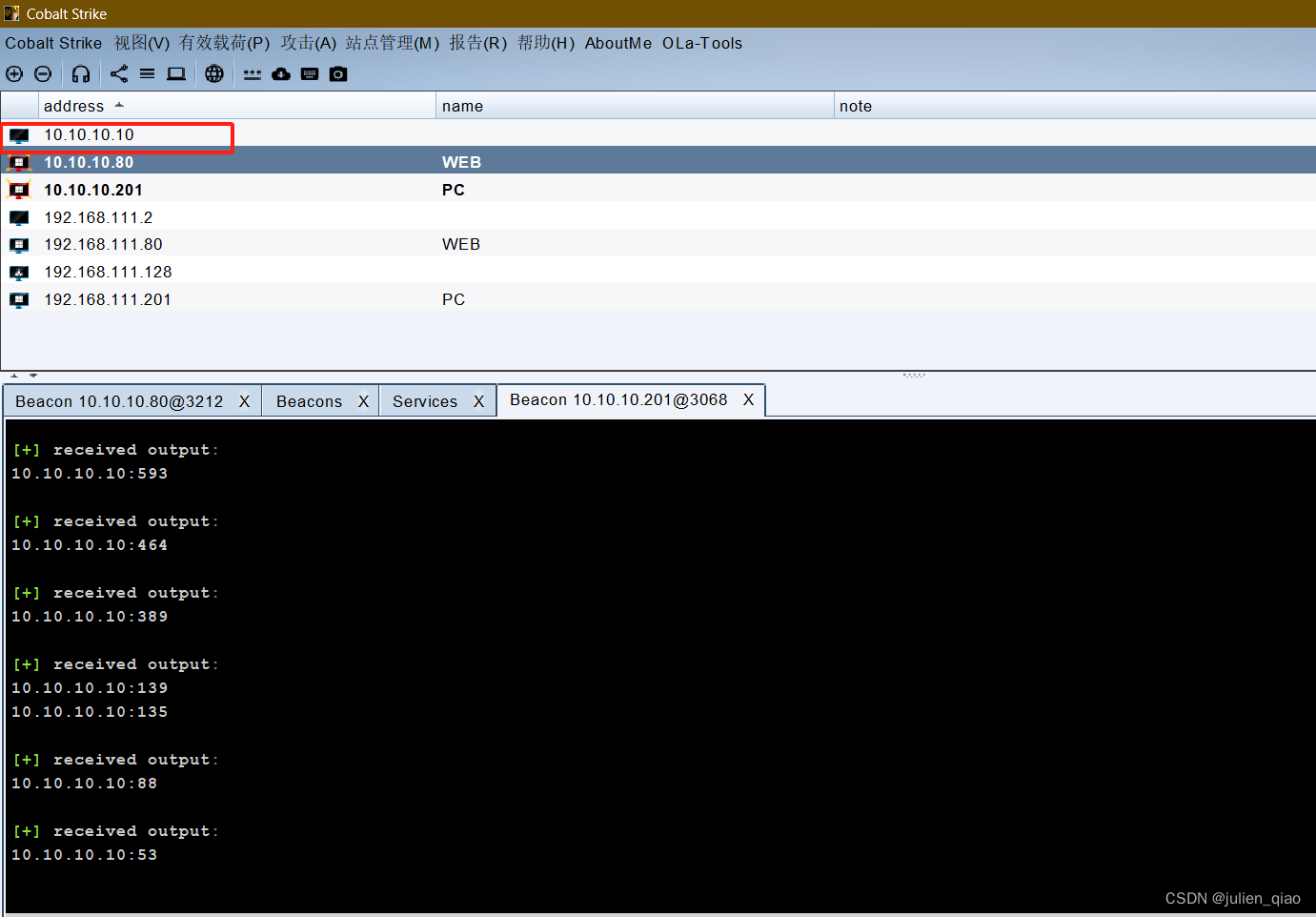Click host icon for 192.168.111.80

coord(19,245)
